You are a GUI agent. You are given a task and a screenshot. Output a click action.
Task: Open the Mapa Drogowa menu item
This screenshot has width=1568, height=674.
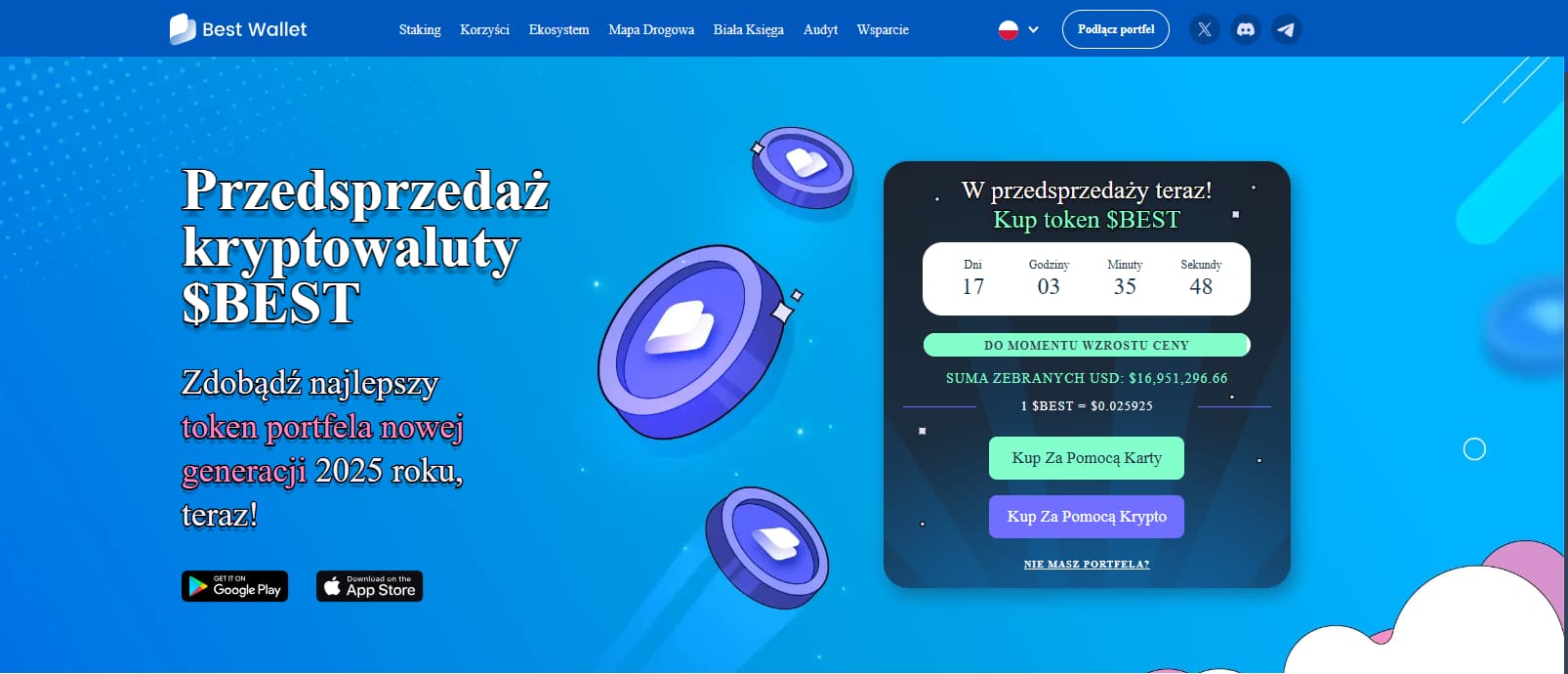click(x=651, y=29)
